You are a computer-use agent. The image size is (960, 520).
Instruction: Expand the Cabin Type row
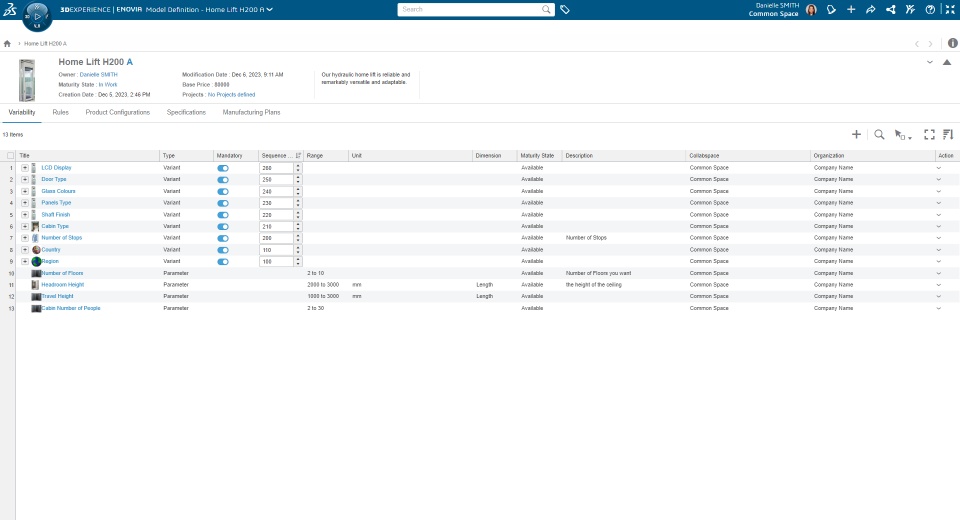pos(24,227)
